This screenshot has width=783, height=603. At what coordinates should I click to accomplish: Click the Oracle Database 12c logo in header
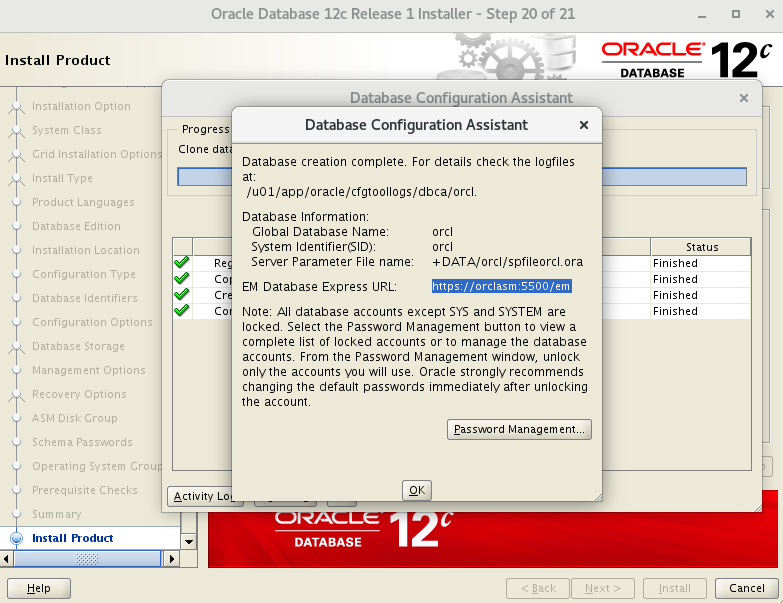click(x=686, y=59)
